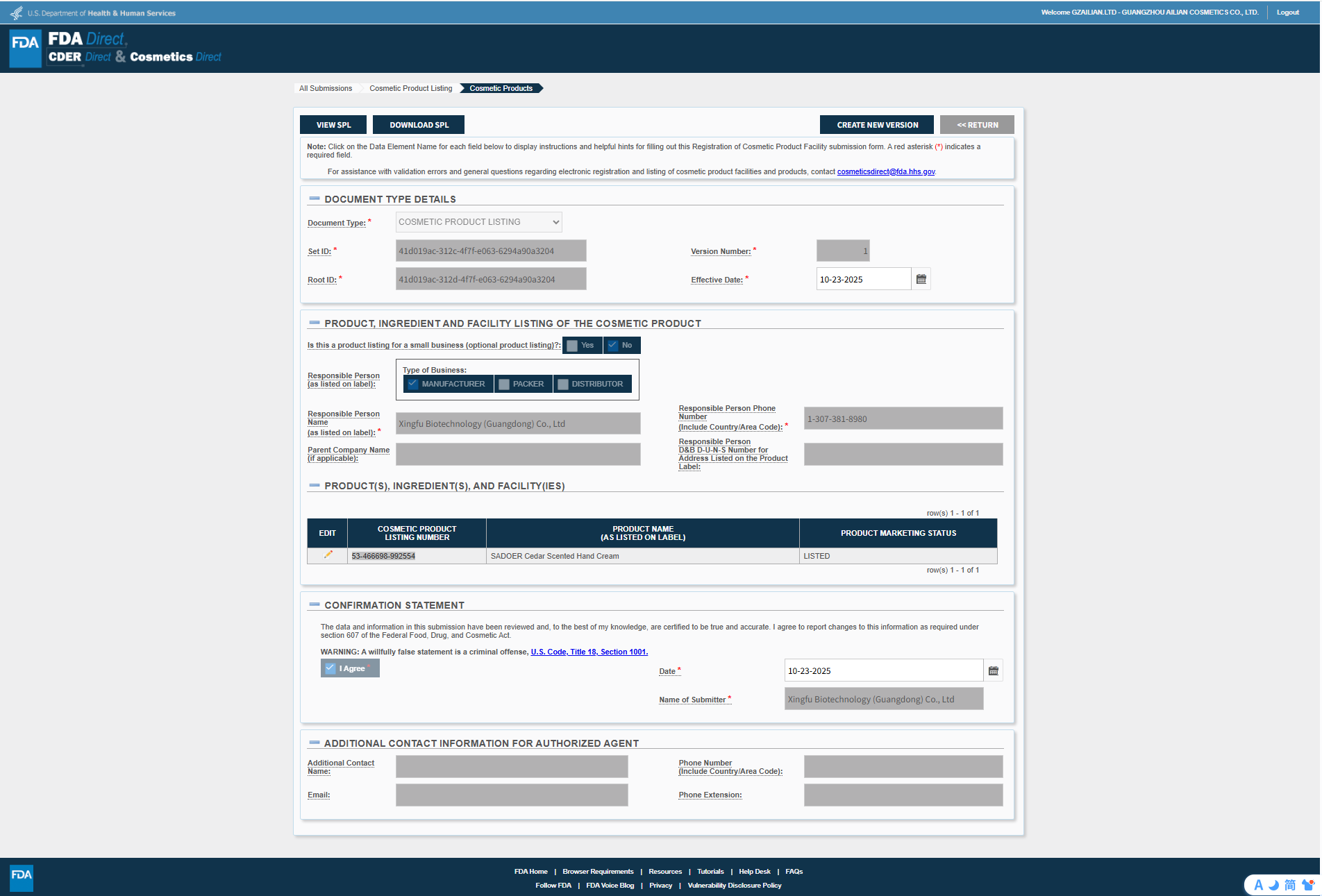Click the FDA logo in the header
The width and height of the screenshot is (1322, 896).
click(26, 49)
